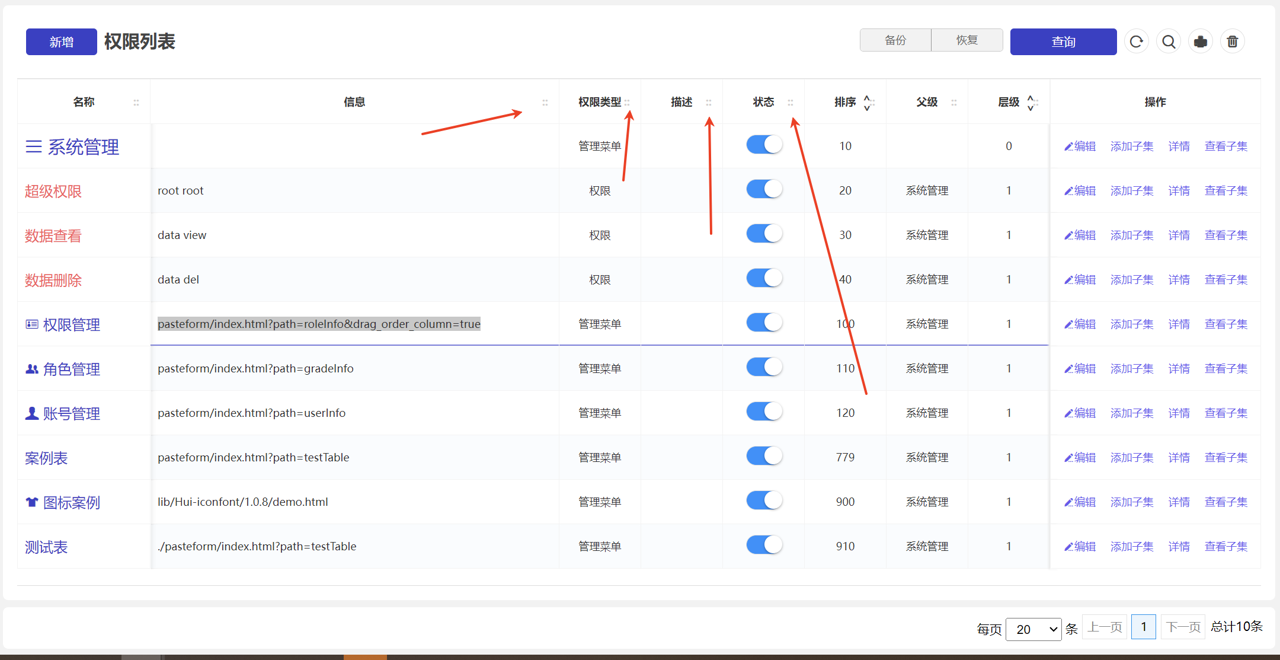Image resolution: width=1280 pixels, height=660 pixels.
Task: Toggle the status switch for 系统管理
Action: point(764,145)
